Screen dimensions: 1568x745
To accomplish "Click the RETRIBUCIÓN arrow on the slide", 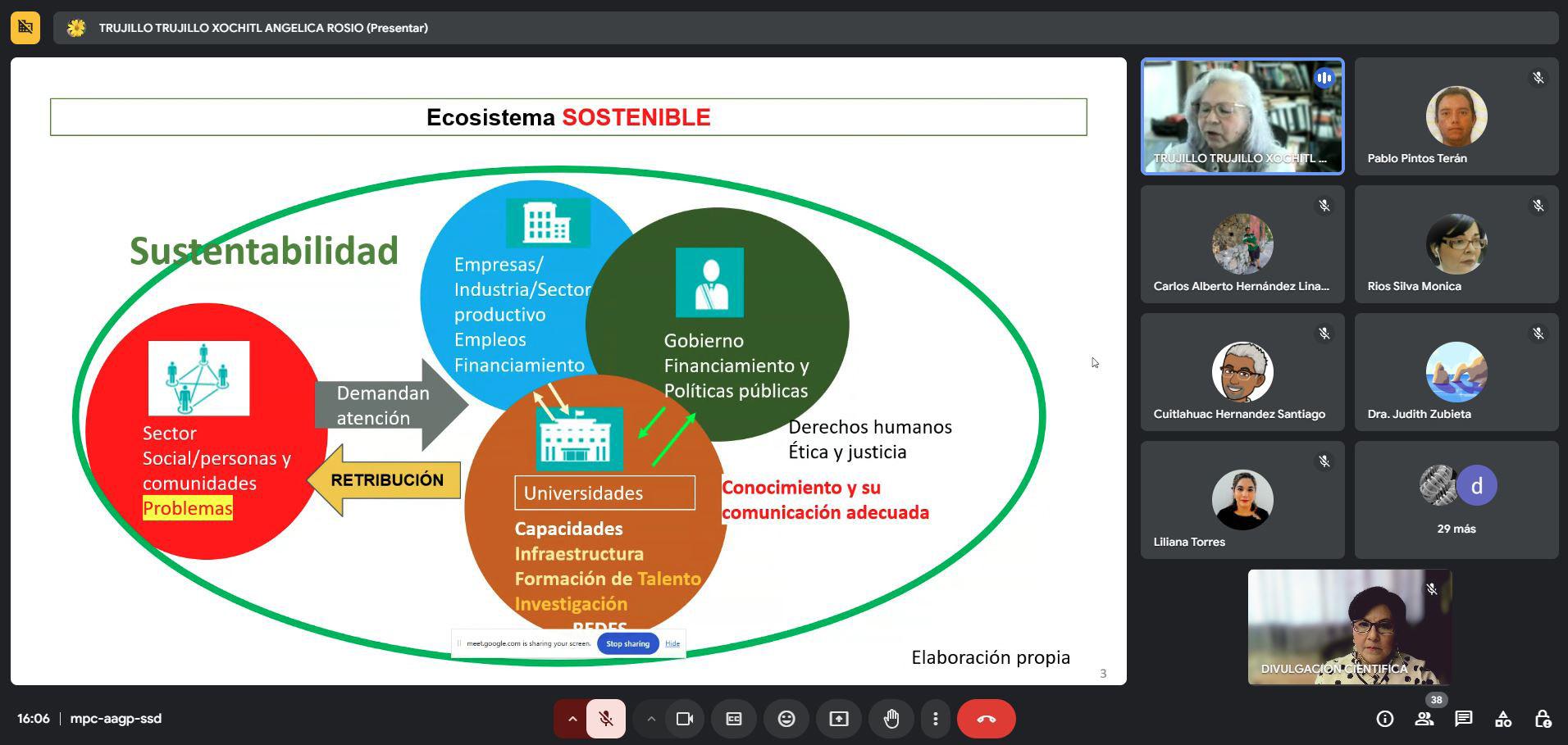I will [x=383, y=479].
